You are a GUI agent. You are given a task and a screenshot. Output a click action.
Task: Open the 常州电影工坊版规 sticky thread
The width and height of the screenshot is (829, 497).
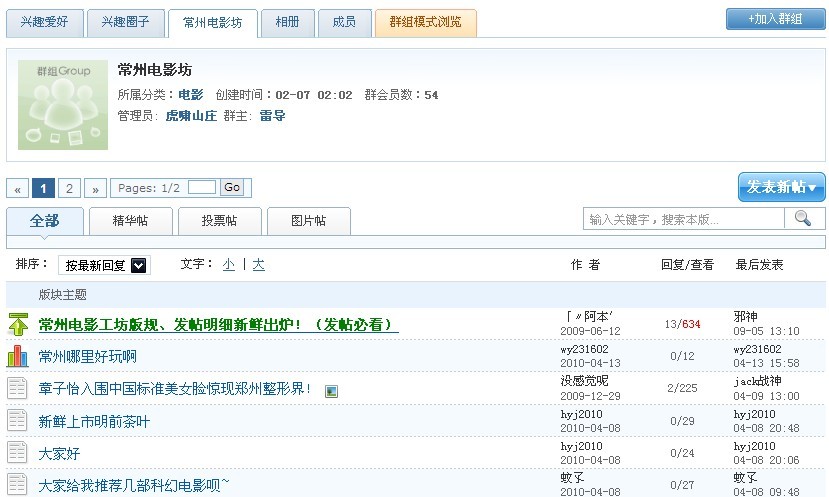pos(218,325)
